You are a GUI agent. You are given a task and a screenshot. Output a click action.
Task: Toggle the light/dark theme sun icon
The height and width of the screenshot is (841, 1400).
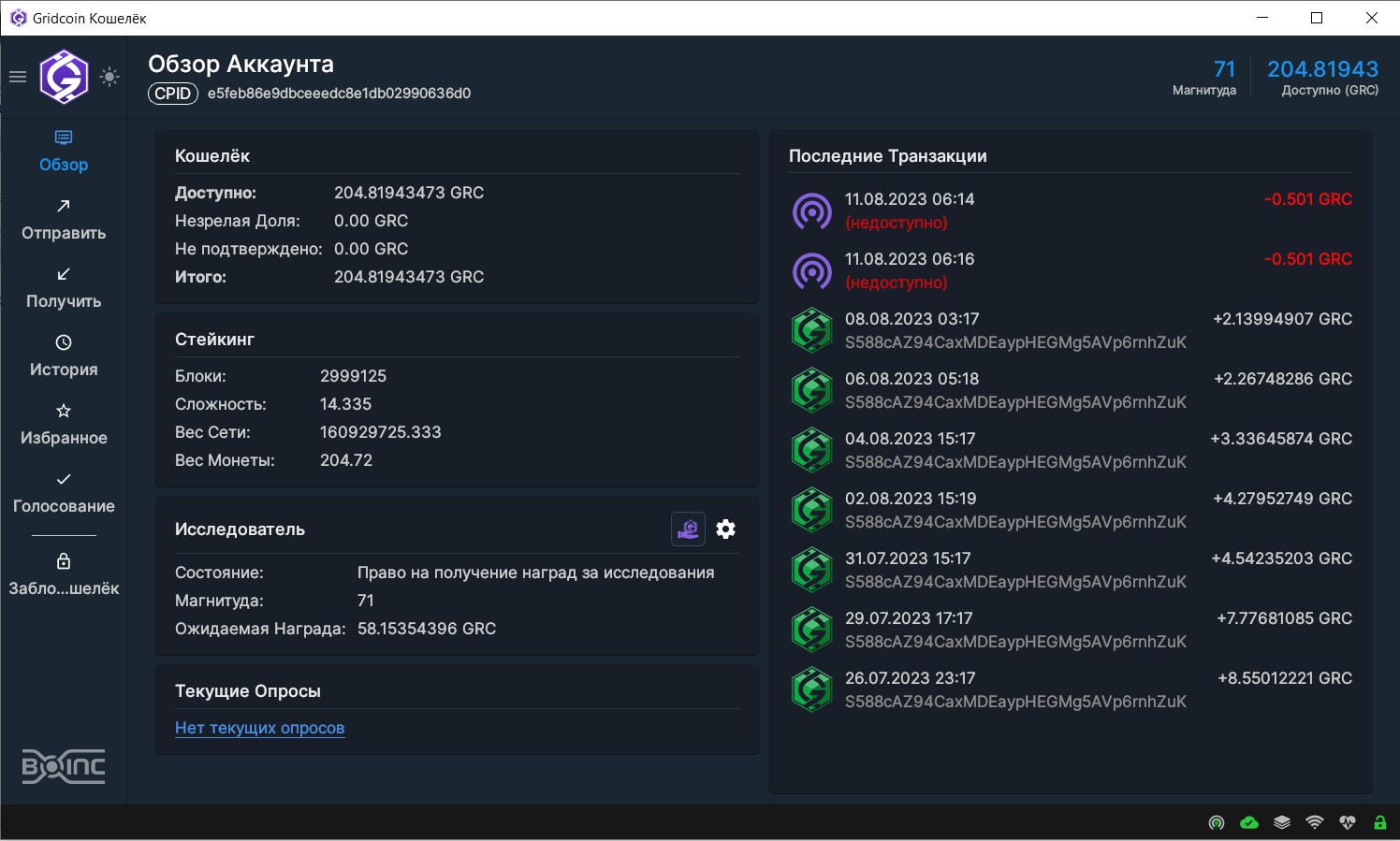(x=109, y=77)
